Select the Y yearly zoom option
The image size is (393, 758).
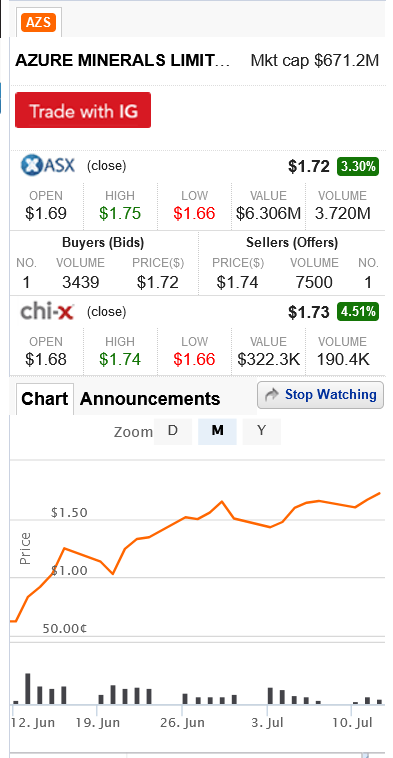pos(262,431)
